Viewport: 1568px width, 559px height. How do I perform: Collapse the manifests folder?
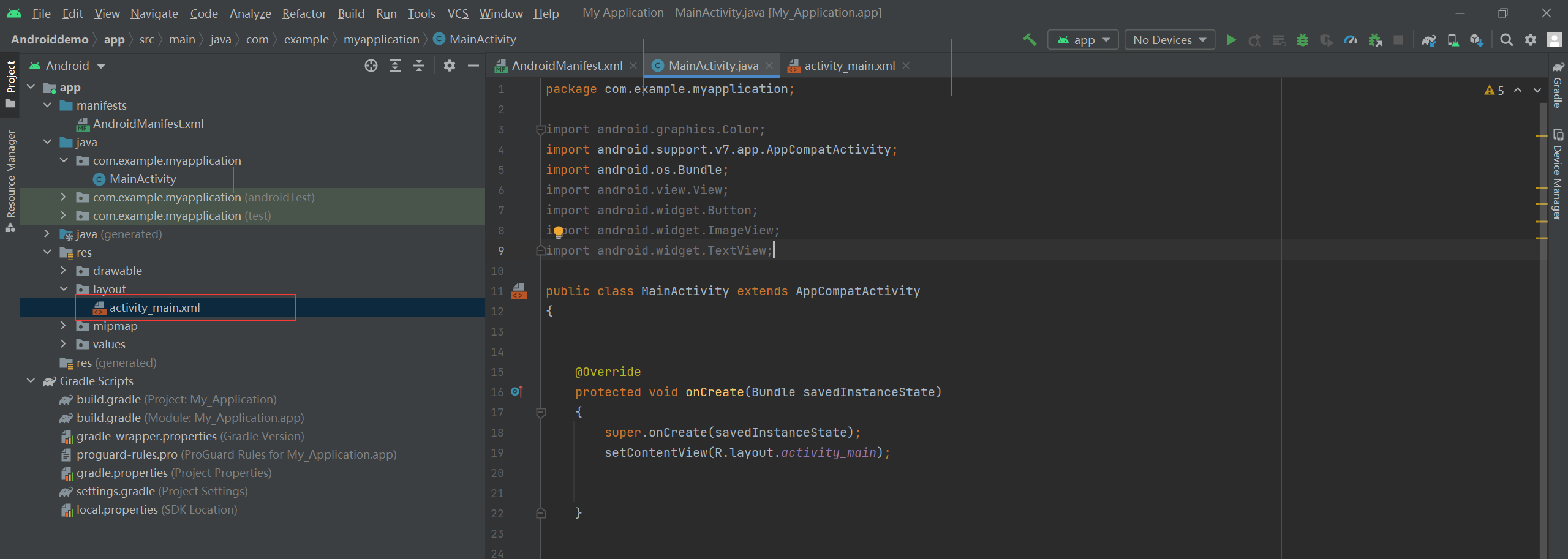(47, 105)
